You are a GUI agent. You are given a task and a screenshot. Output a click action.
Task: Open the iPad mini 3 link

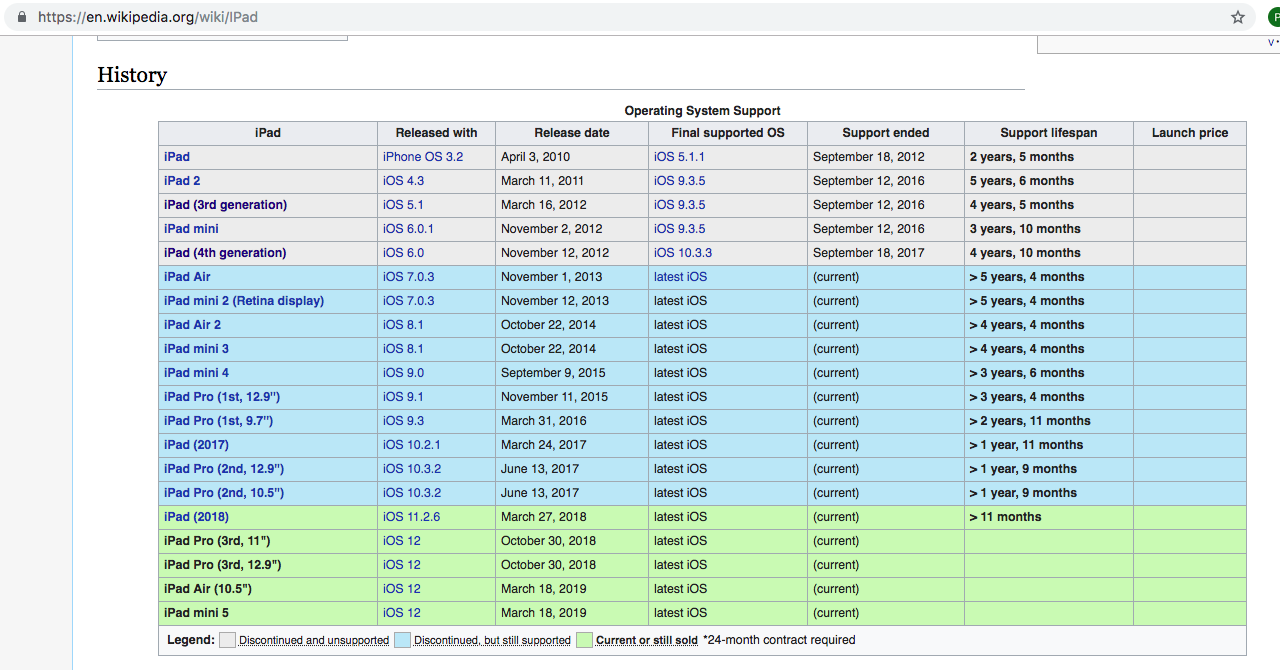[196, 349]
